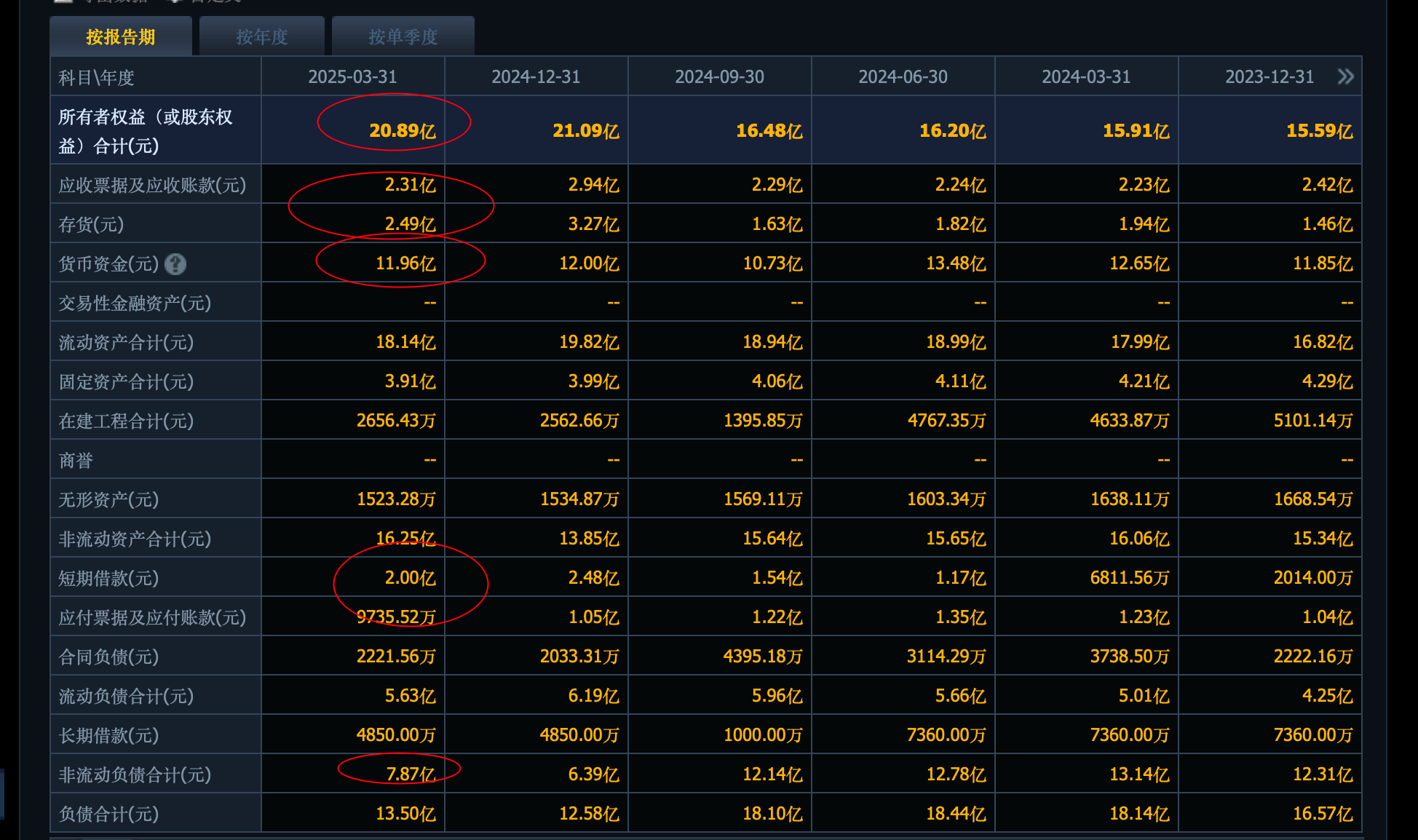Click the circled 11.96亿 cash value

[405, 263]
